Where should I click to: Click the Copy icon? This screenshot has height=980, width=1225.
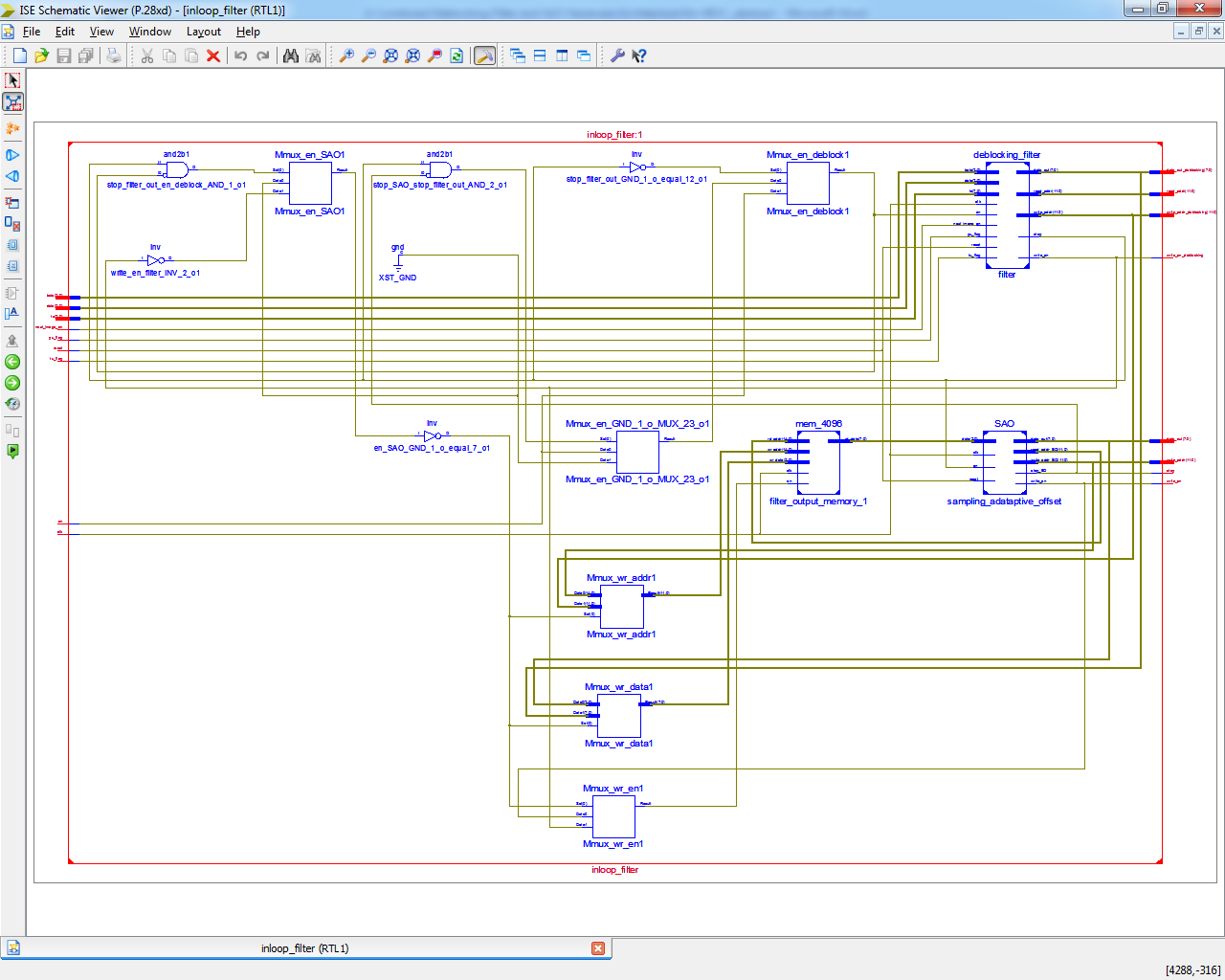tap(169, 56)
